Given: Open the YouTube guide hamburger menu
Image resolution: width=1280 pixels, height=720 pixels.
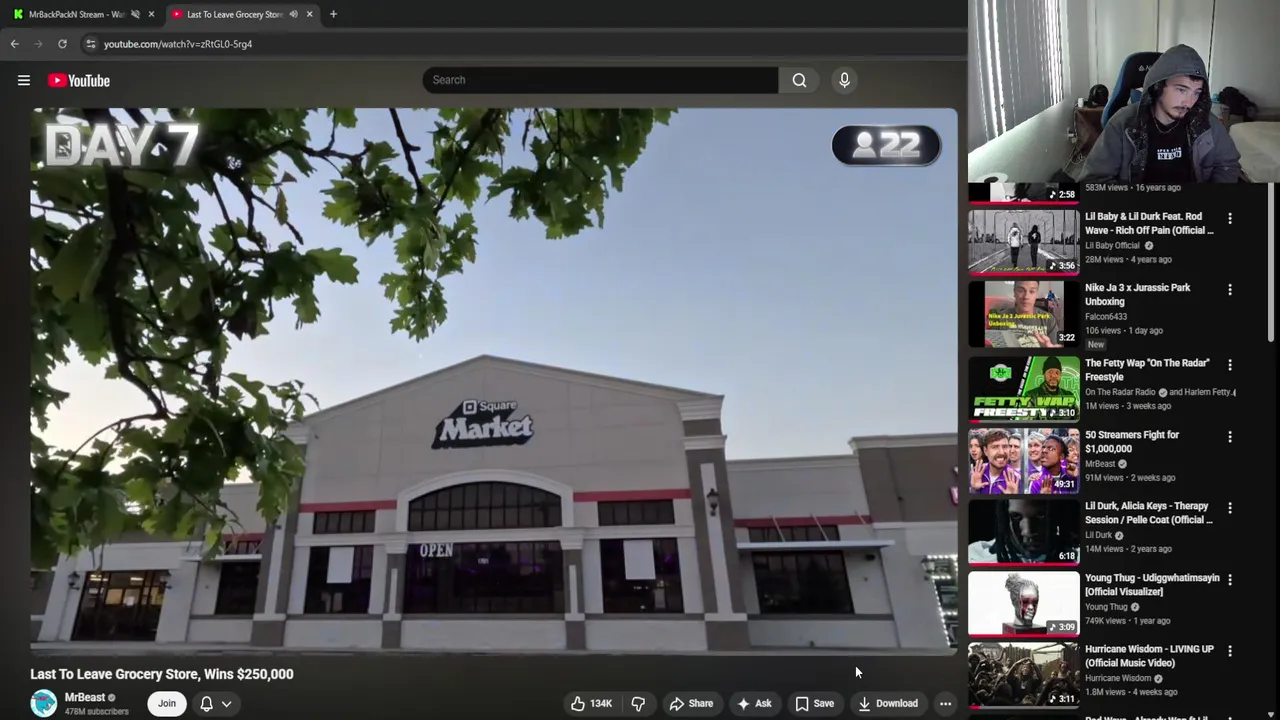Looking at the screenshot, I should tap(24, 80).
